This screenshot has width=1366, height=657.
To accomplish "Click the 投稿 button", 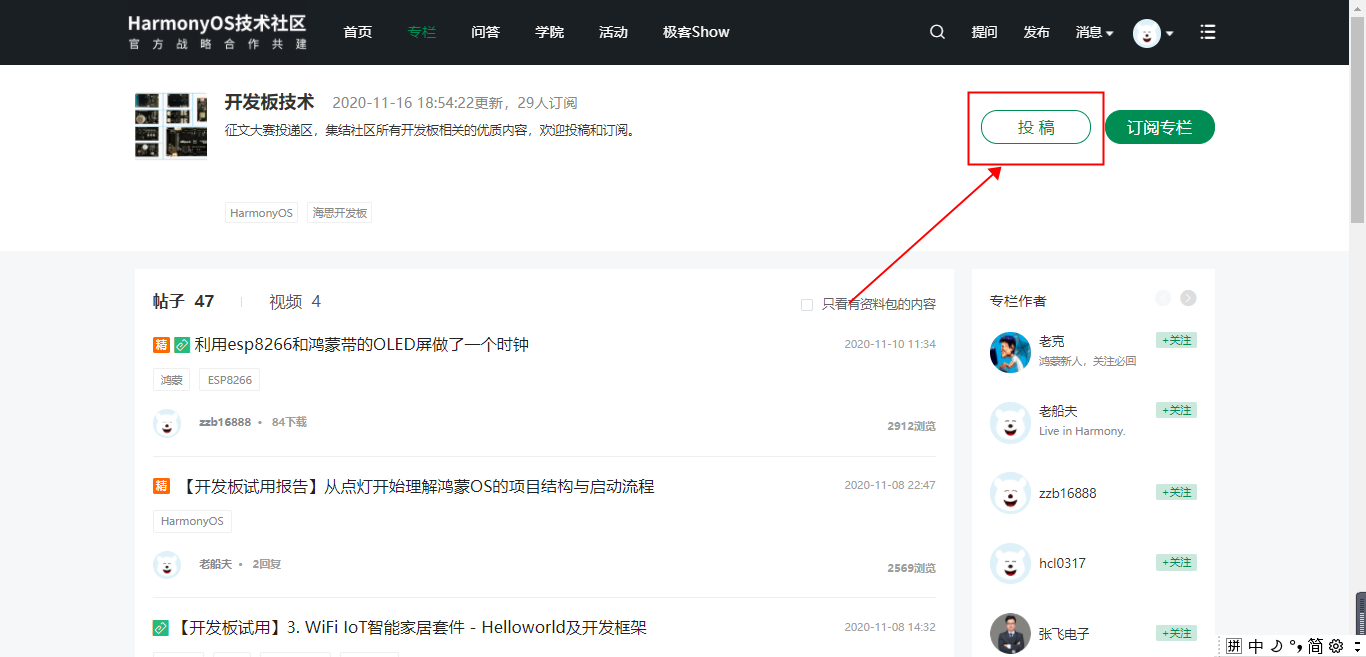I will pos(1036,127).
